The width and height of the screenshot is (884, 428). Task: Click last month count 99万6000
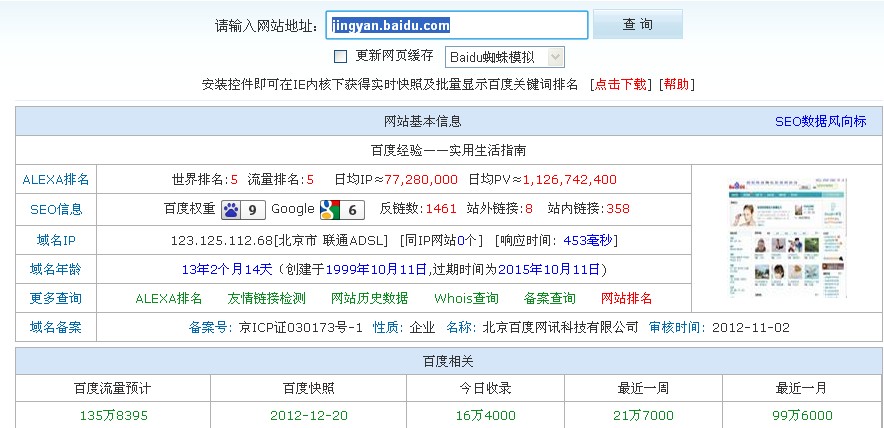tap(802, 416)
